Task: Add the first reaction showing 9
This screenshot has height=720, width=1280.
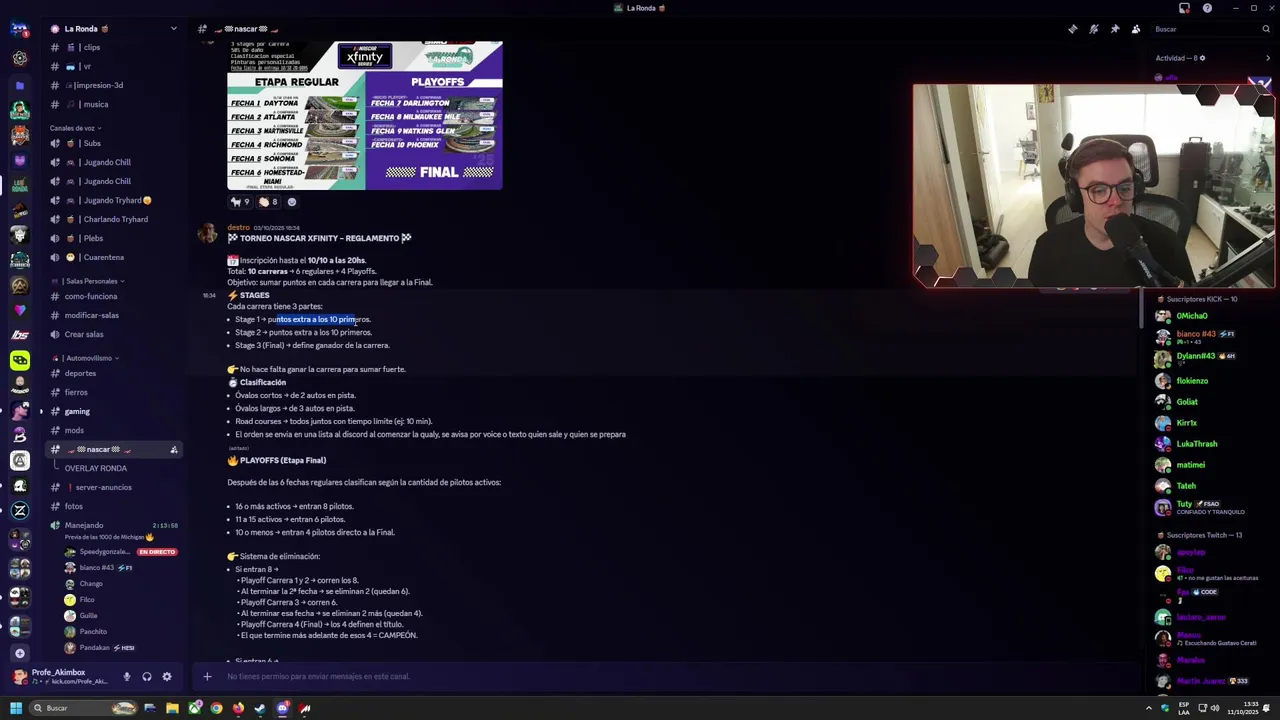Action: tap(240, 202)
